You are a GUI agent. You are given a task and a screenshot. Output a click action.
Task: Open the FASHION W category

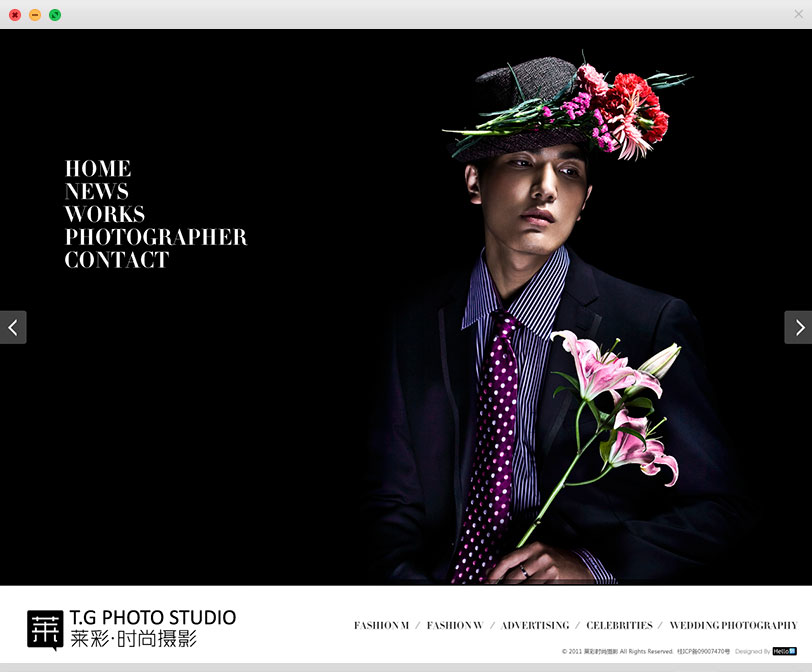click(455, 625)
